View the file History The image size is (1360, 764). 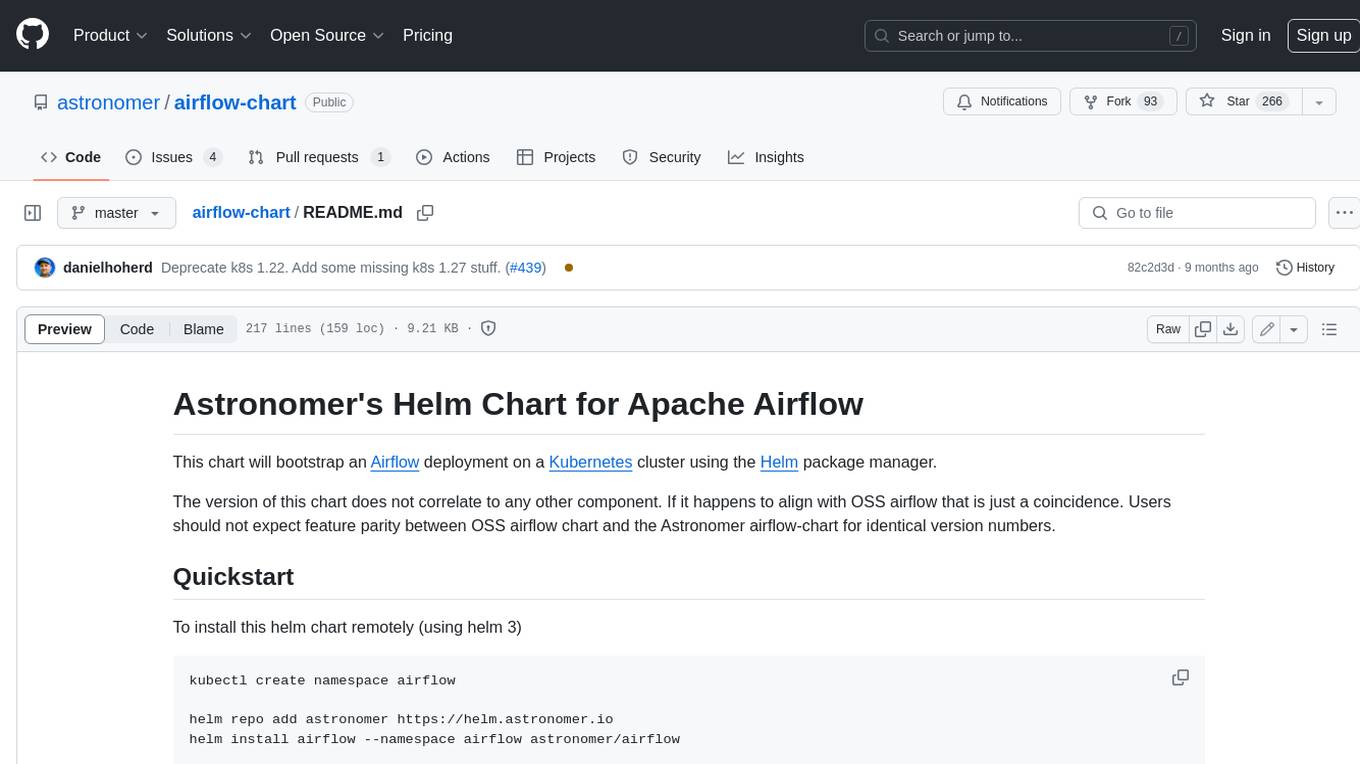[x=1306, y=267]
